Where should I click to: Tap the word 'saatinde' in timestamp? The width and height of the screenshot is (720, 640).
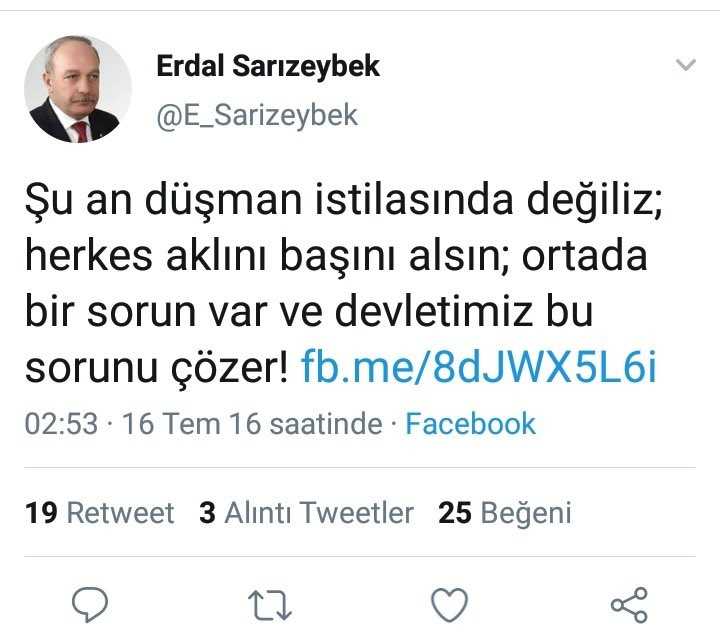[326, 423]
